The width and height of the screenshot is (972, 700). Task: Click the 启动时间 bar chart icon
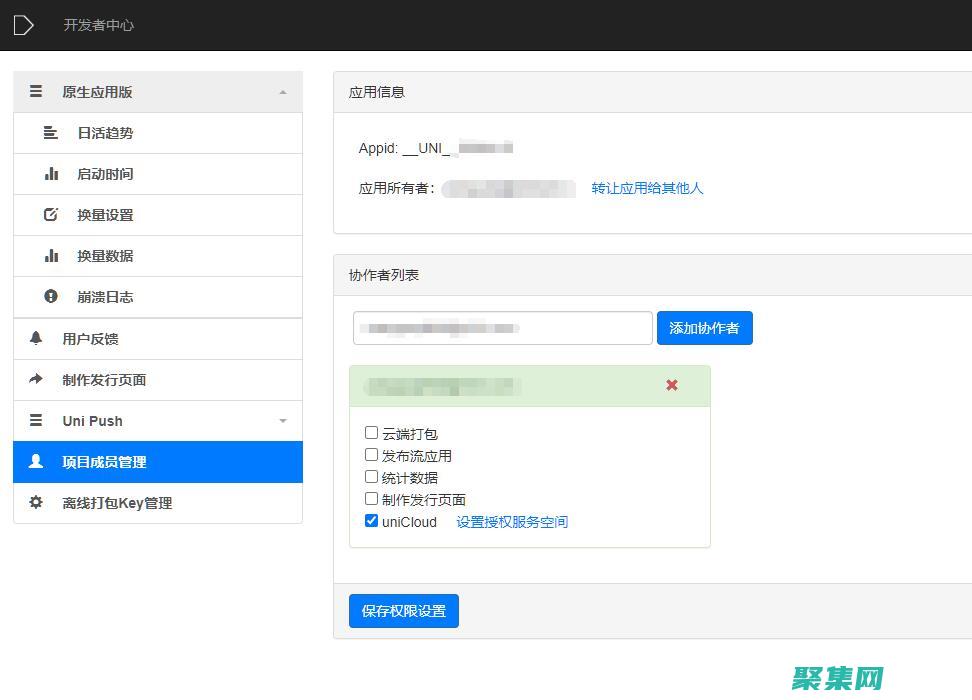pos(51,173)
